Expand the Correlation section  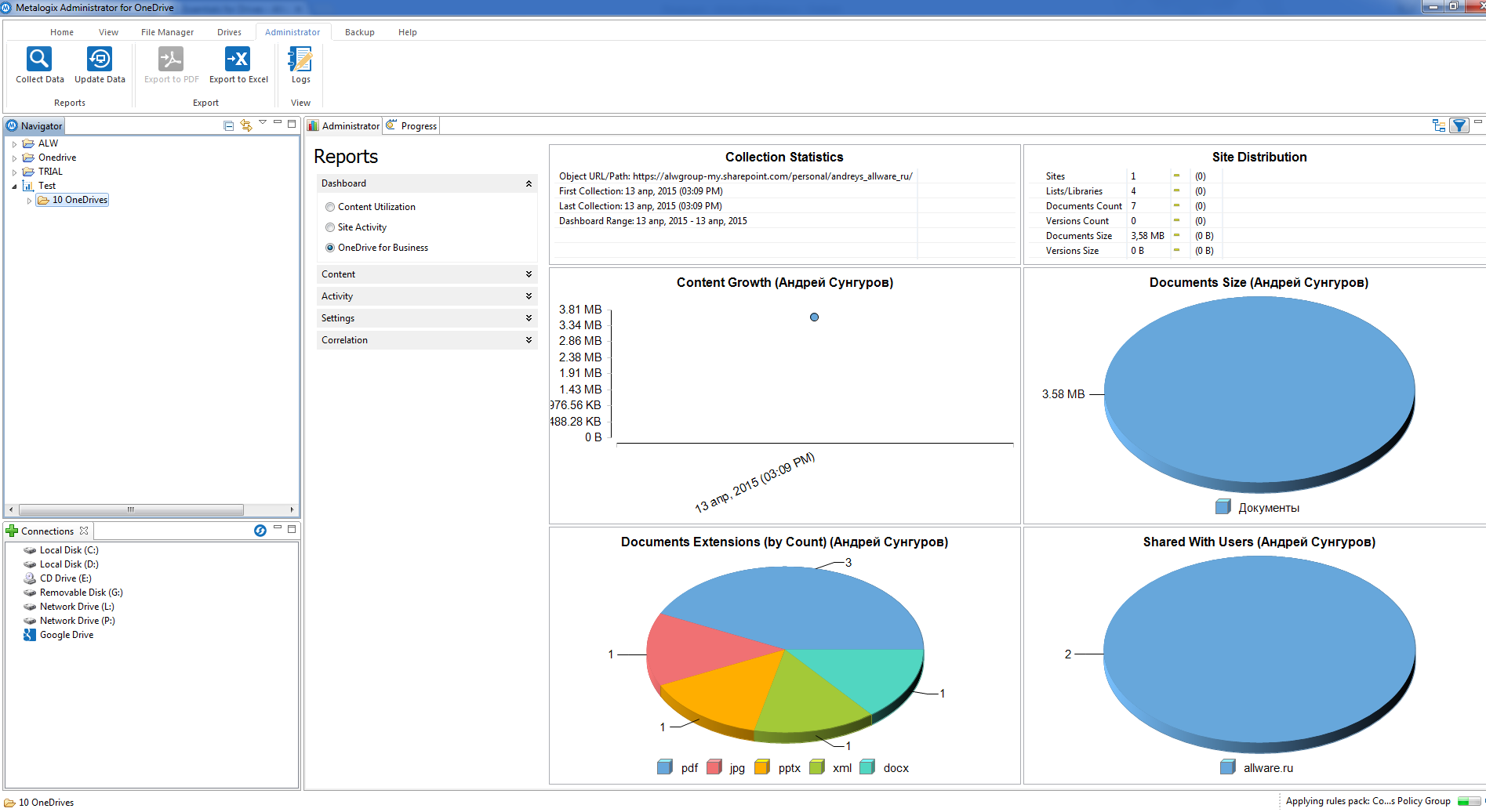pyautogui.click(x=529, y=340)
